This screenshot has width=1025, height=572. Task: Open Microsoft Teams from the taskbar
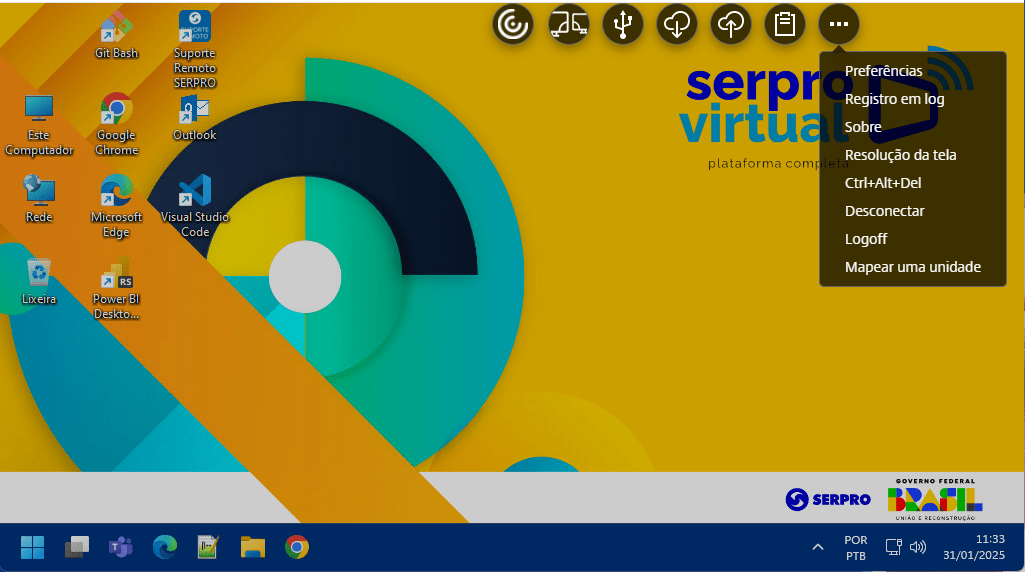pos(121,547)
